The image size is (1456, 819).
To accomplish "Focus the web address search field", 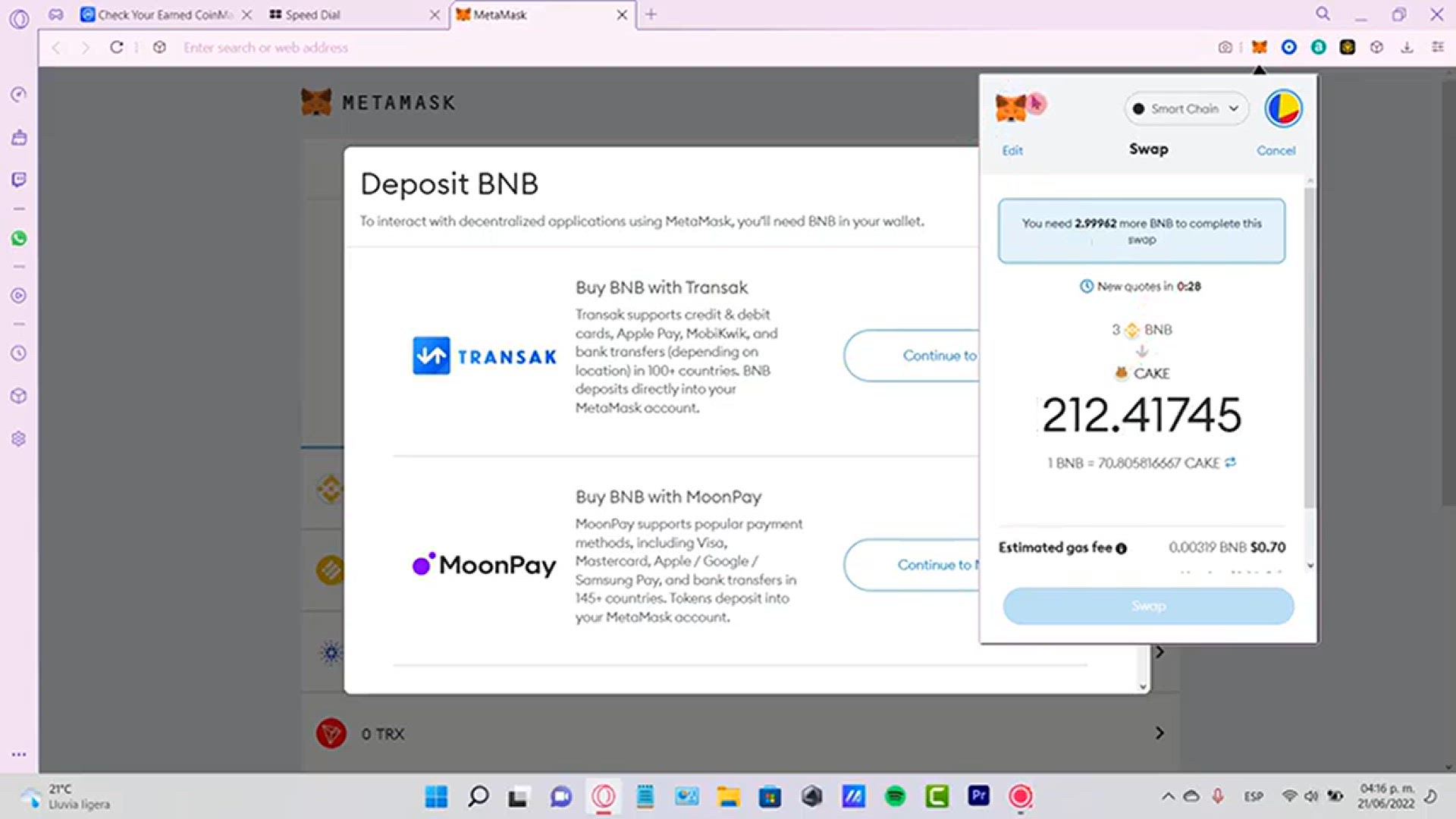I will 265,47.
